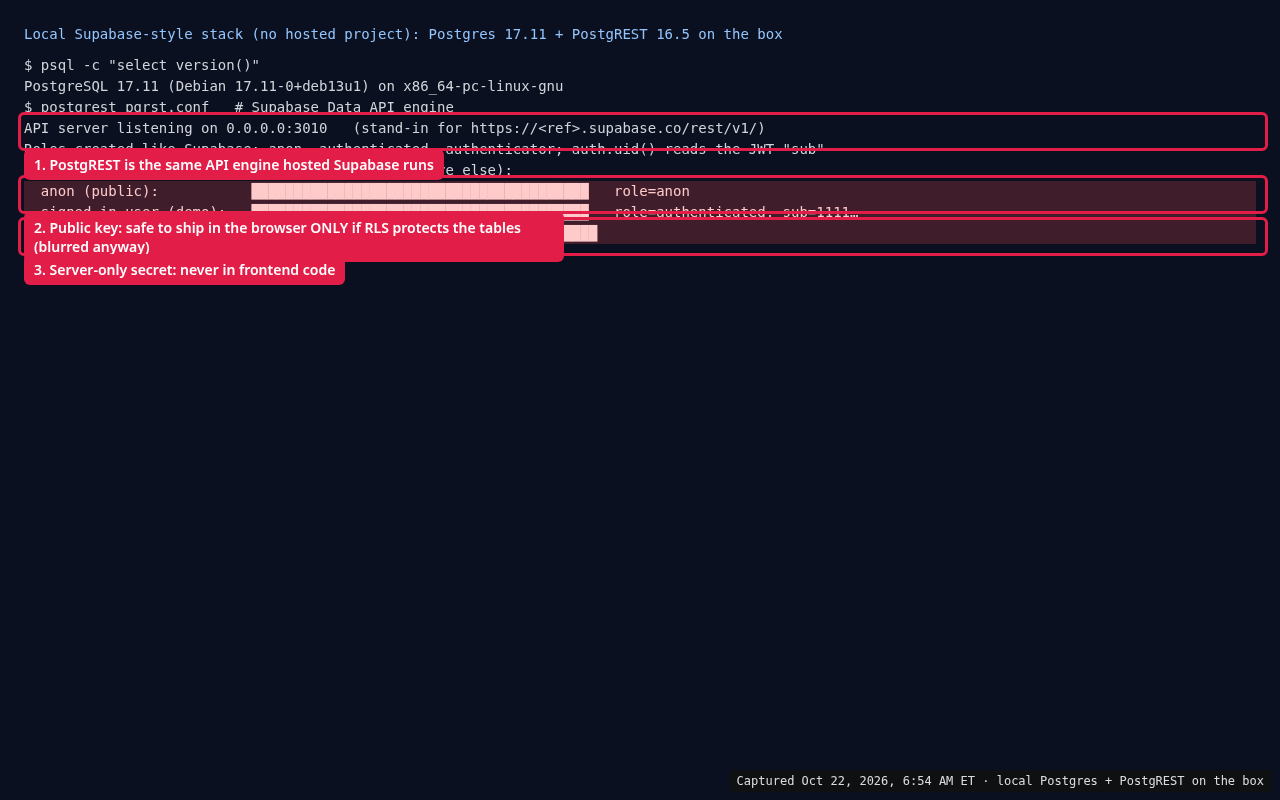This screenshot has height=800, width=1280.
Task: Click the "Captured Oct 22, 2026" caption
Action: point(1000,781)
